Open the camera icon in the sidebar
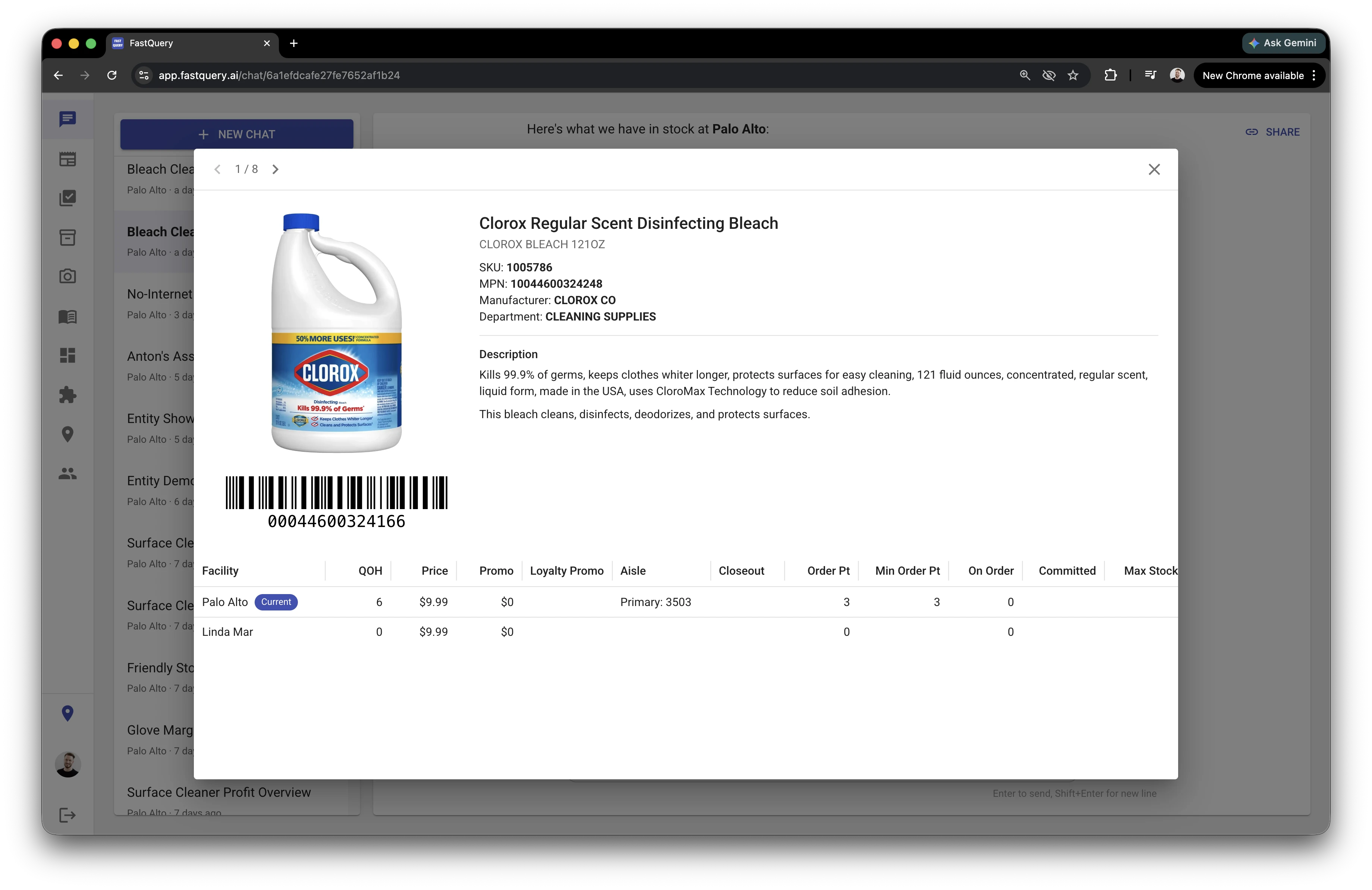Image resolution: width=1372 pixels, height=890 pixels. tap(67, 276)
